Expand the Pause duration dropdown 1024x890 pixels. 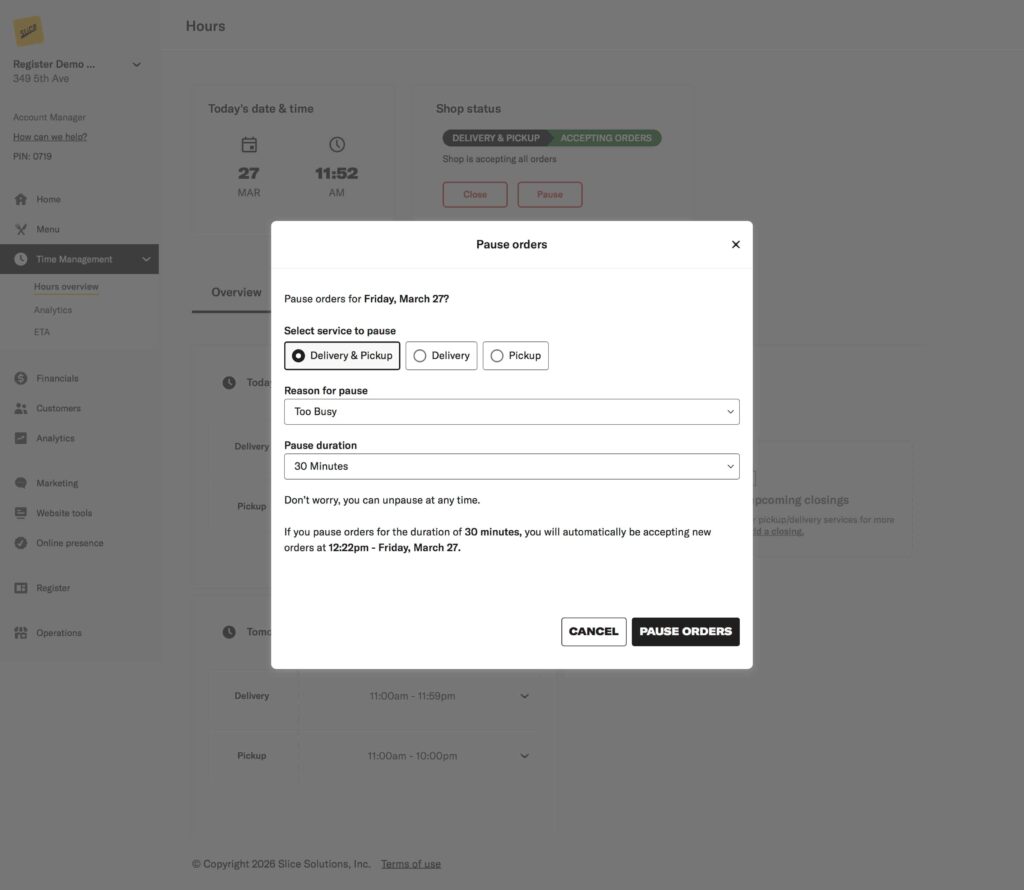pos(511,466)
